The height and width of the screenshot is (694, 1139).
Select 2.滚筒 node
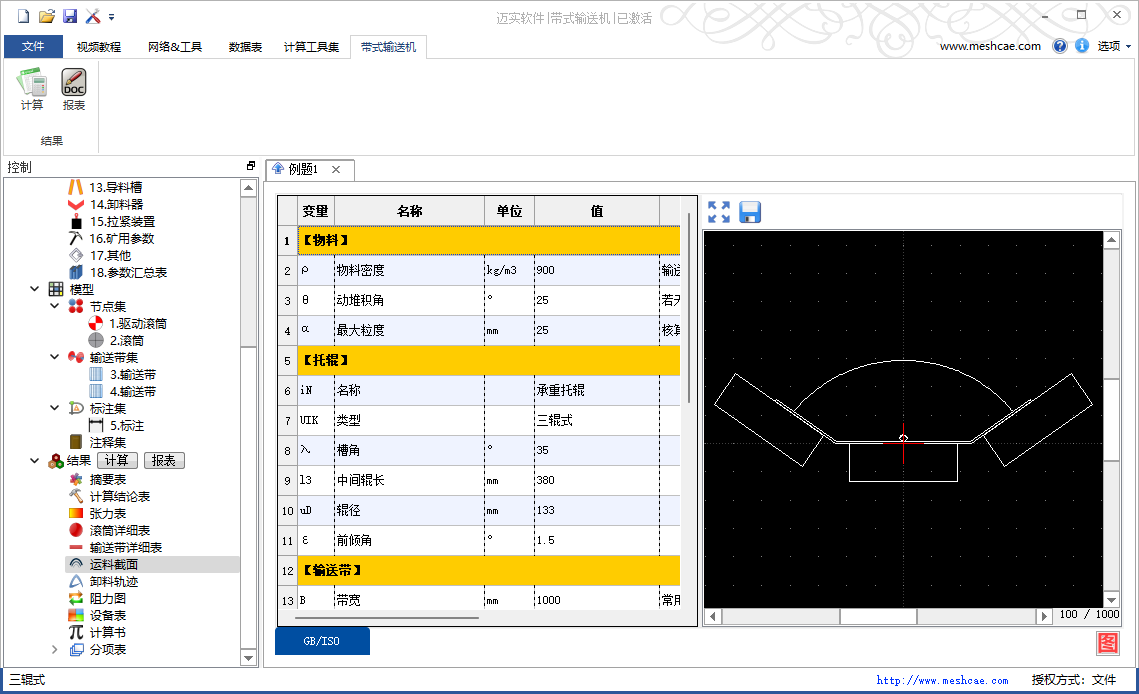(126, 340)
